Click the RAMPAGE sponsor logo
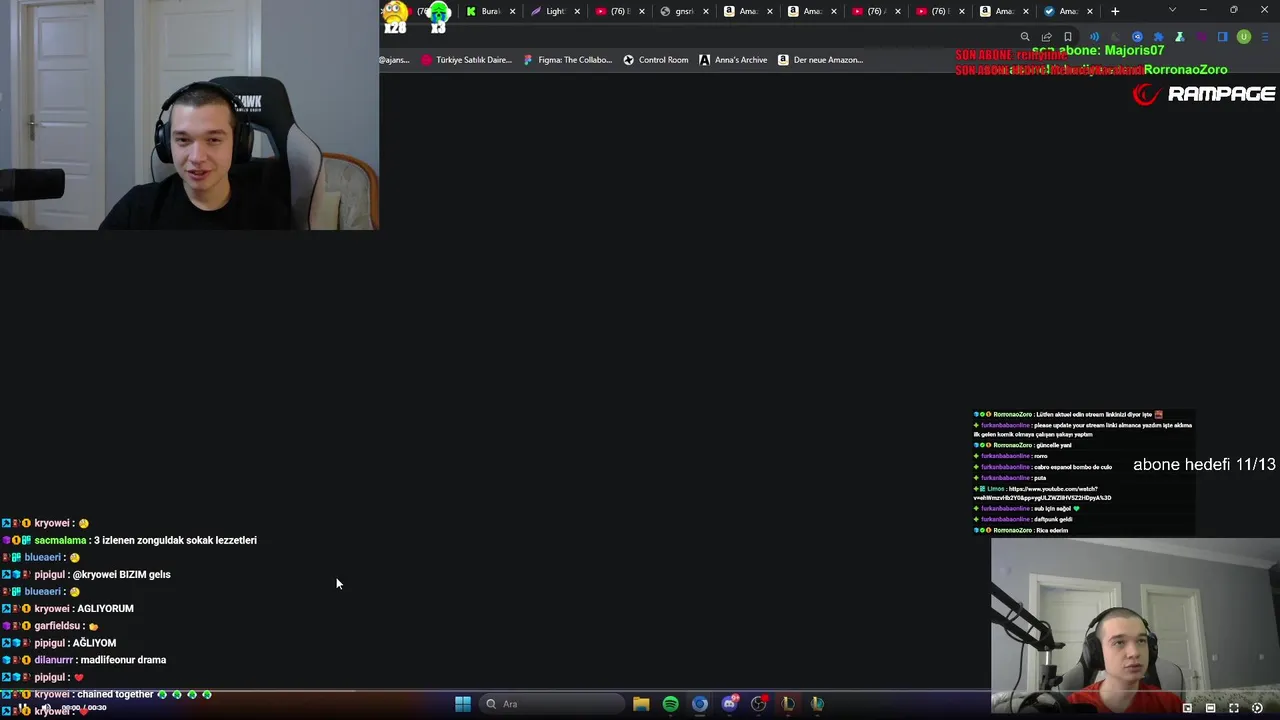The width and height of the screenshot is (1280, 720). [1204, 94]
